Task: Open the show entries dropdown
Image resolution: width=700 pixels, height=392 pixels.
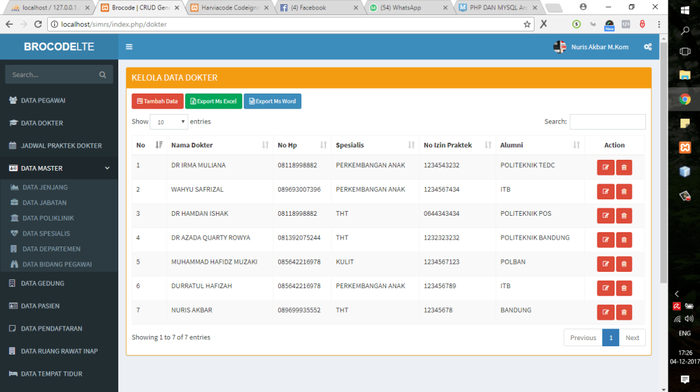Action: tap(169, 122)
